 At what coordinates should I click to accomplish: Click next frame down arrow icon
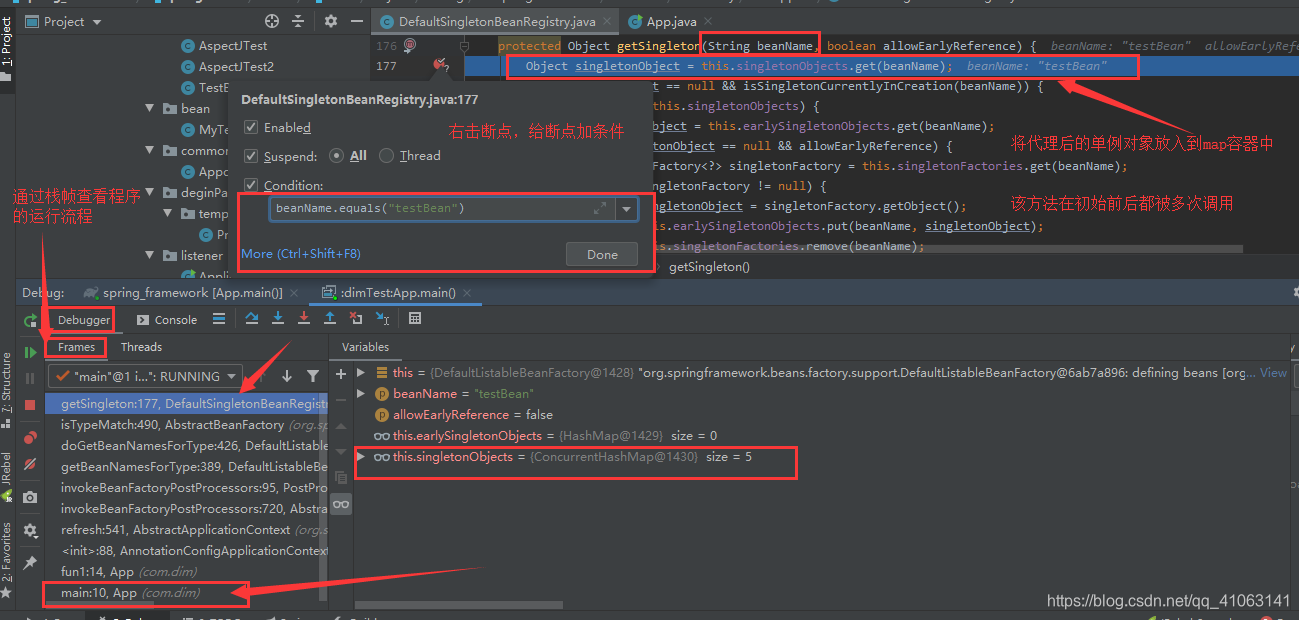point(287,376)
